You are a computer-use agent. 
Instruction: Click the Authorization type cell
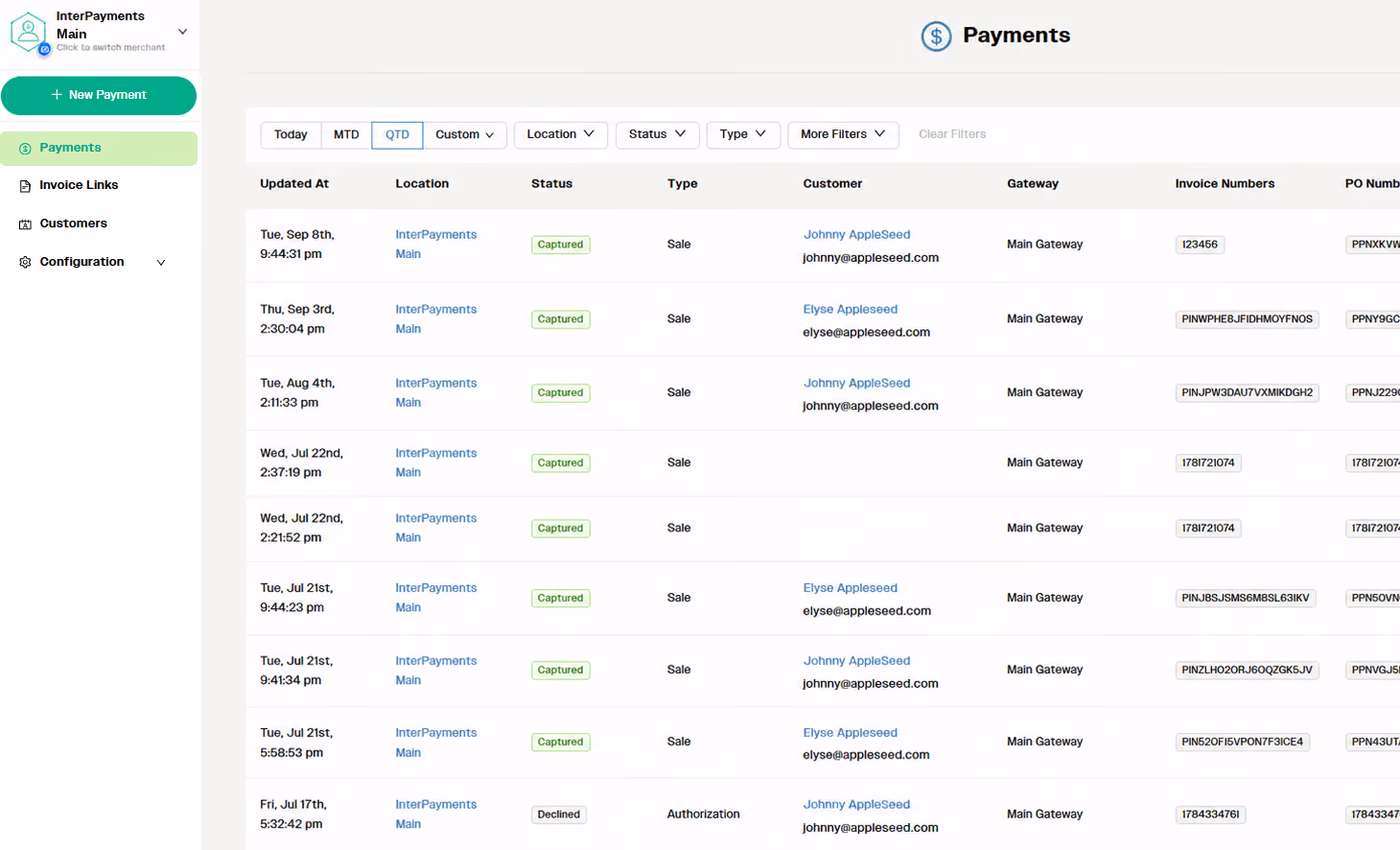[x=703, y=815]
